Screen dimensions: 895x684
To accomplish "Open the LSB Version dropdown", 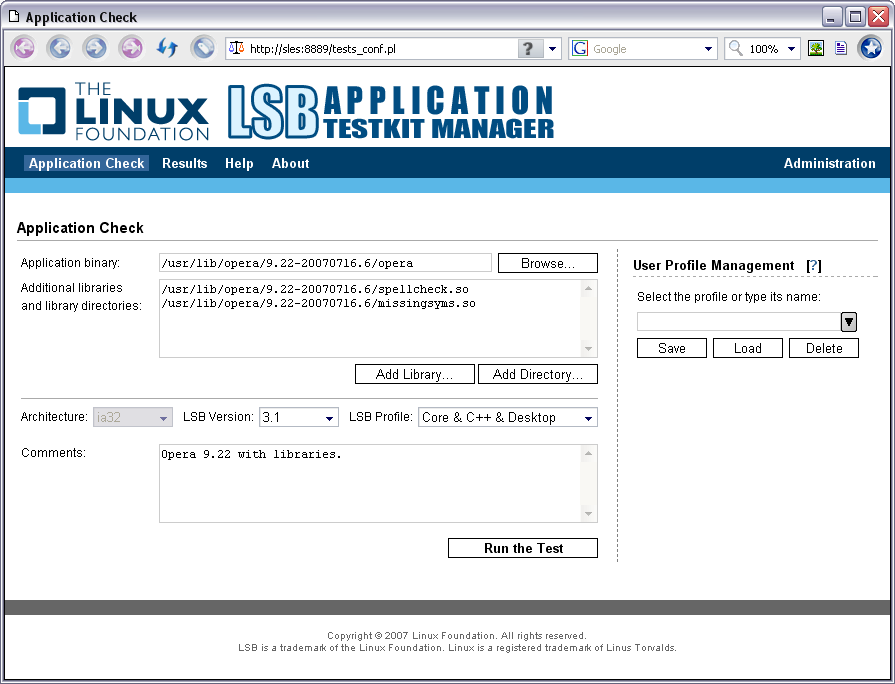I will click(299, 417).
